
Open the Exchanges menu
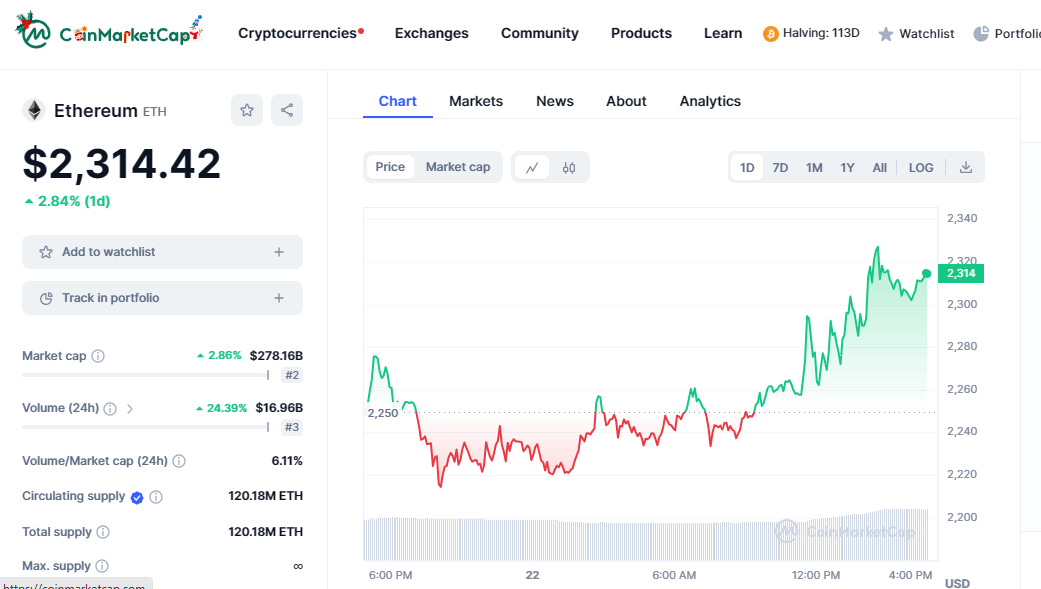pos(432,33)
